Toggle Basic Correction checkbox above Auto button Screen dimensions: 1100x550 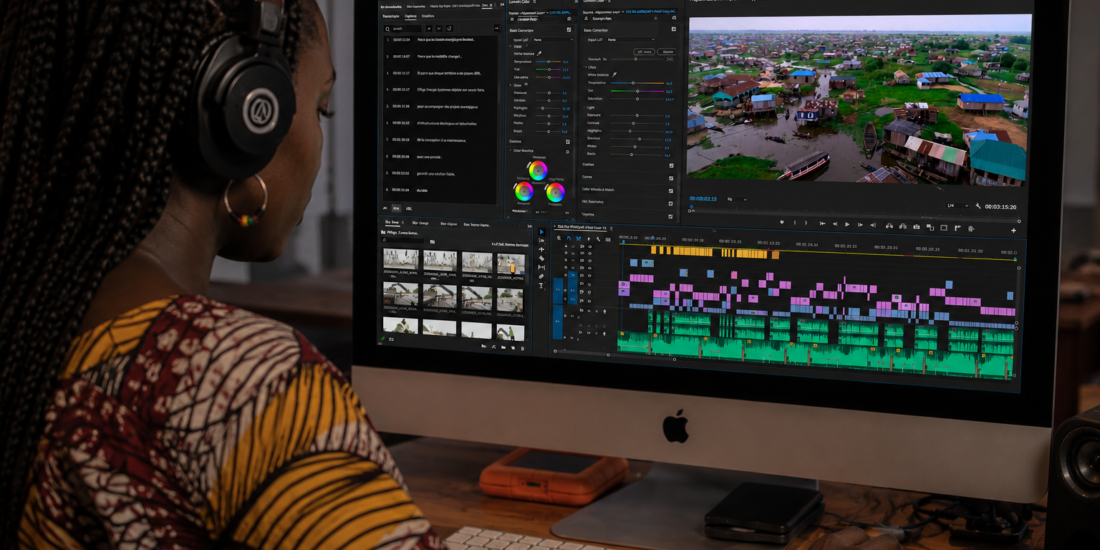673,29
